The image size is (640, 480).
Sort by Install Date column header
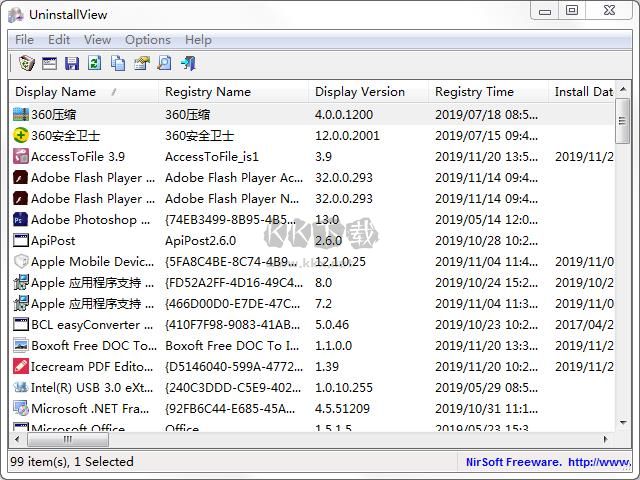(582, 91)
